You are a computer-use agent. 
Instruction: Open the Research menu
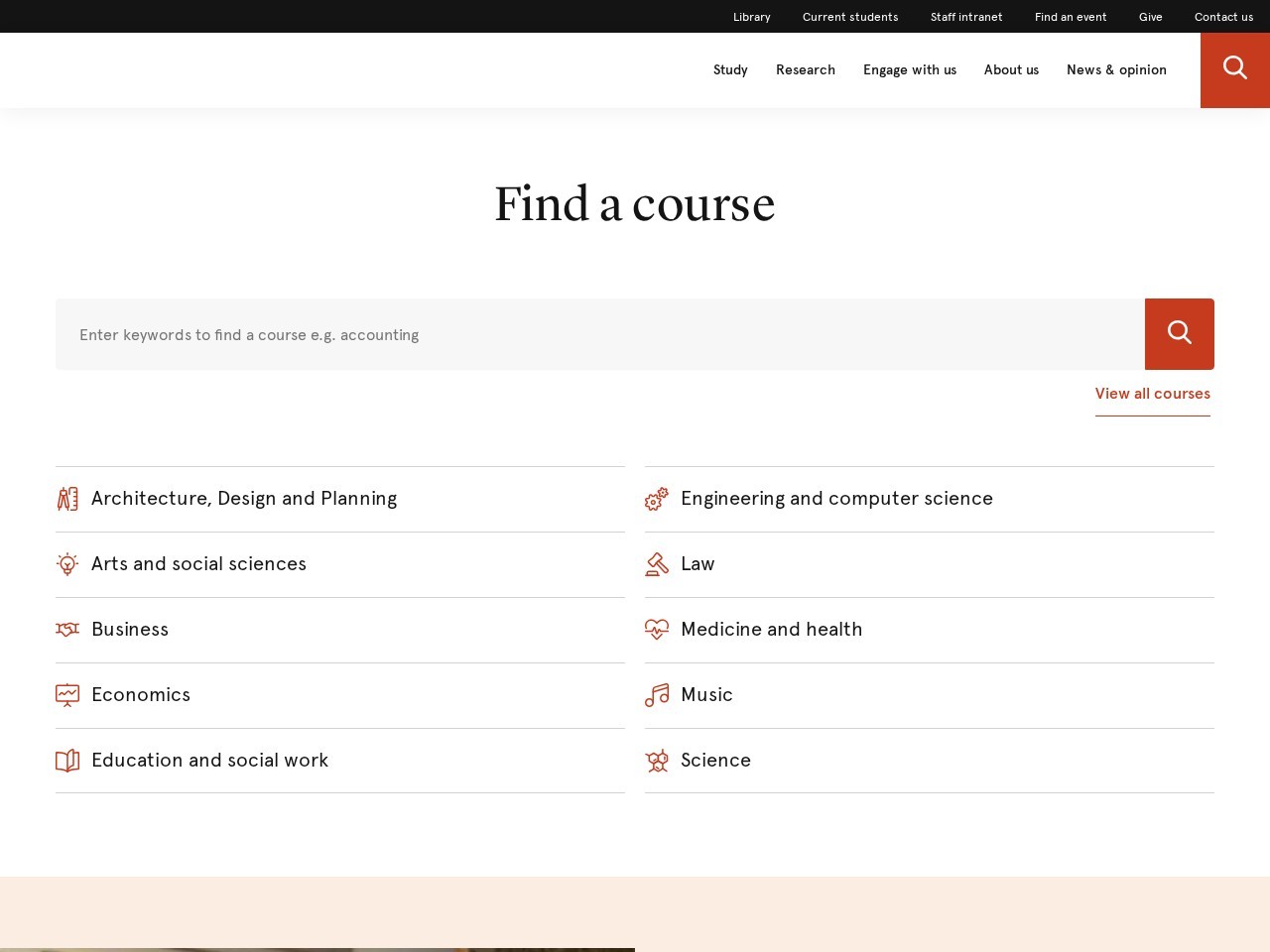(806, 70)
